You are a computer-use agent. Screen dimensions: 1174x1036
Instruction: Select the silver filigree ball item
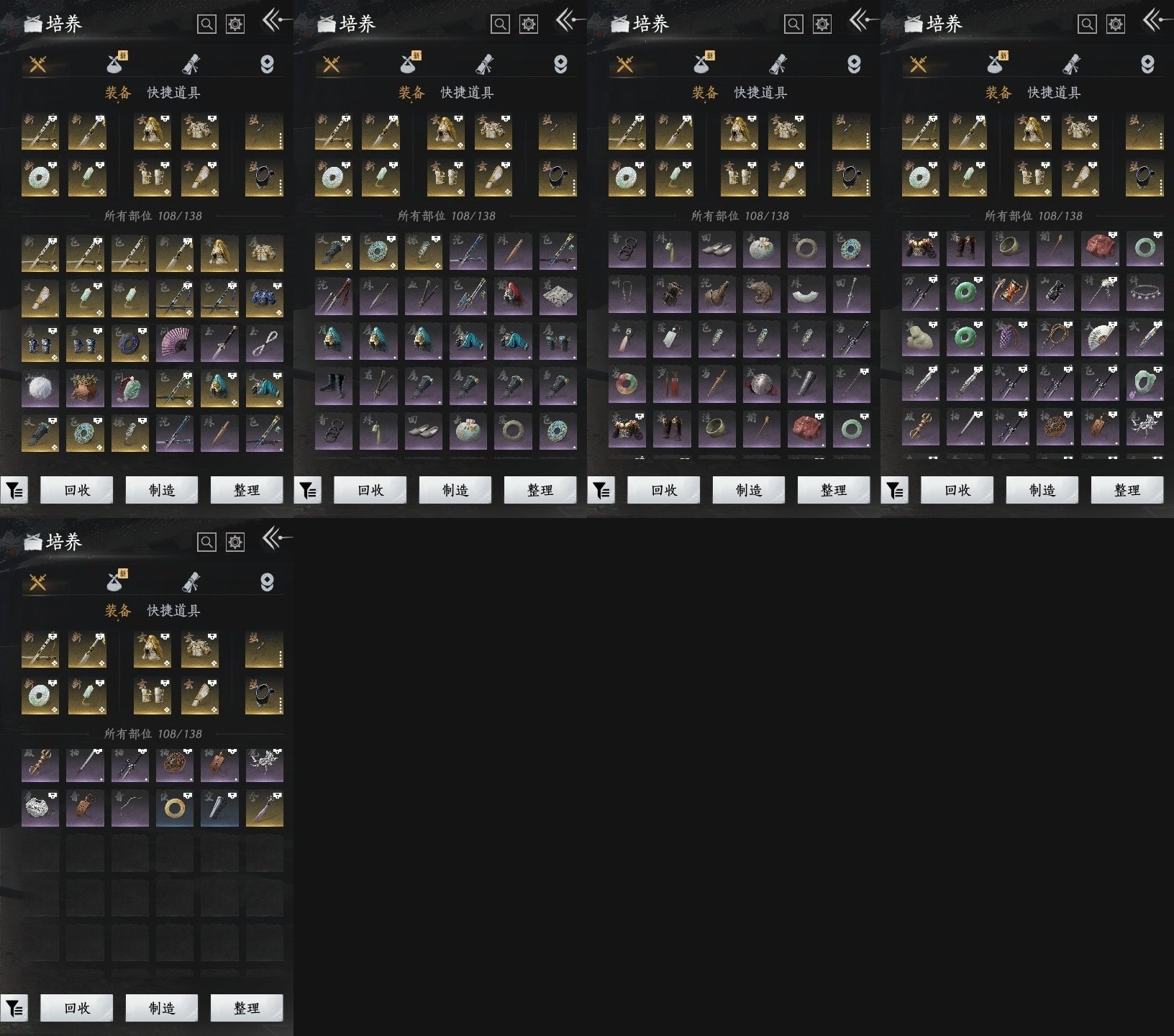coord(40,808)
